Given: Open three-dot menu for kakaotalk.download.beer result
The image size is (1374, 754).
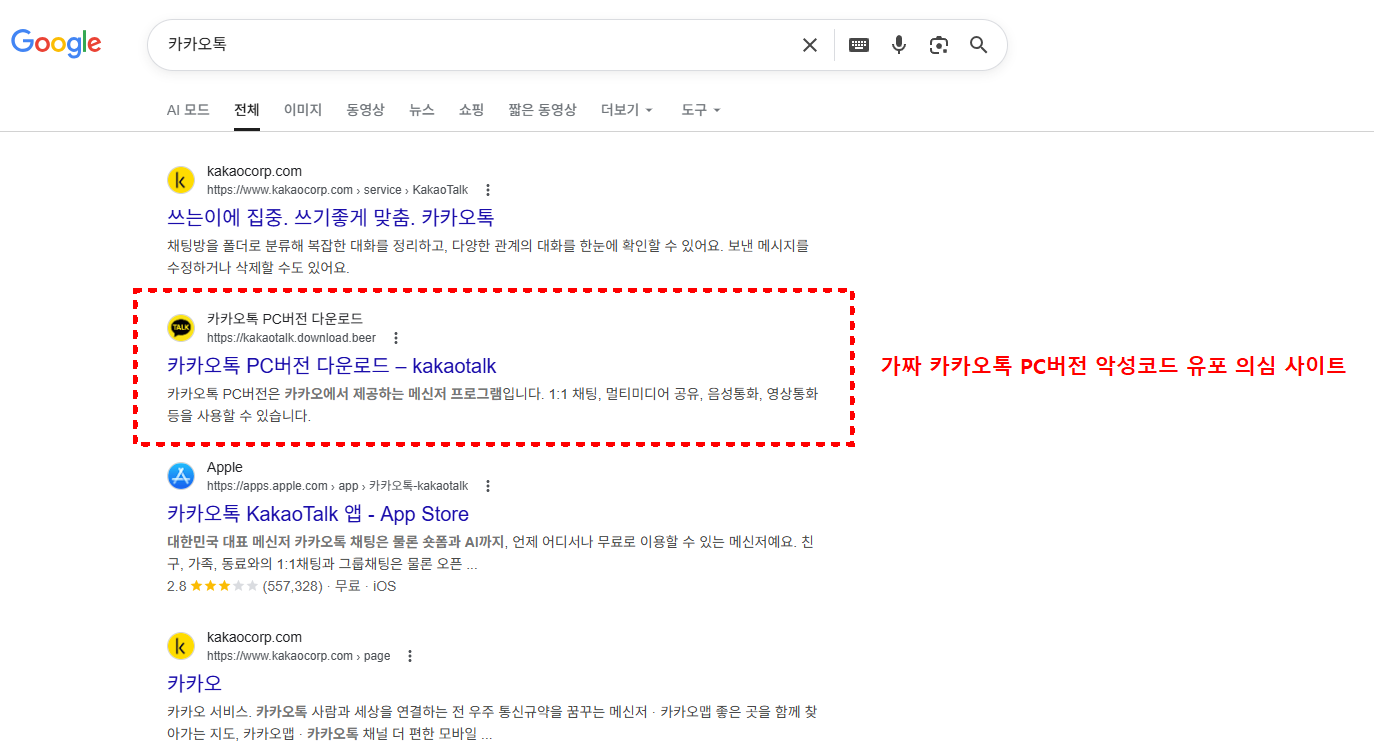Looking at the screenshot, I should [396, 338].
